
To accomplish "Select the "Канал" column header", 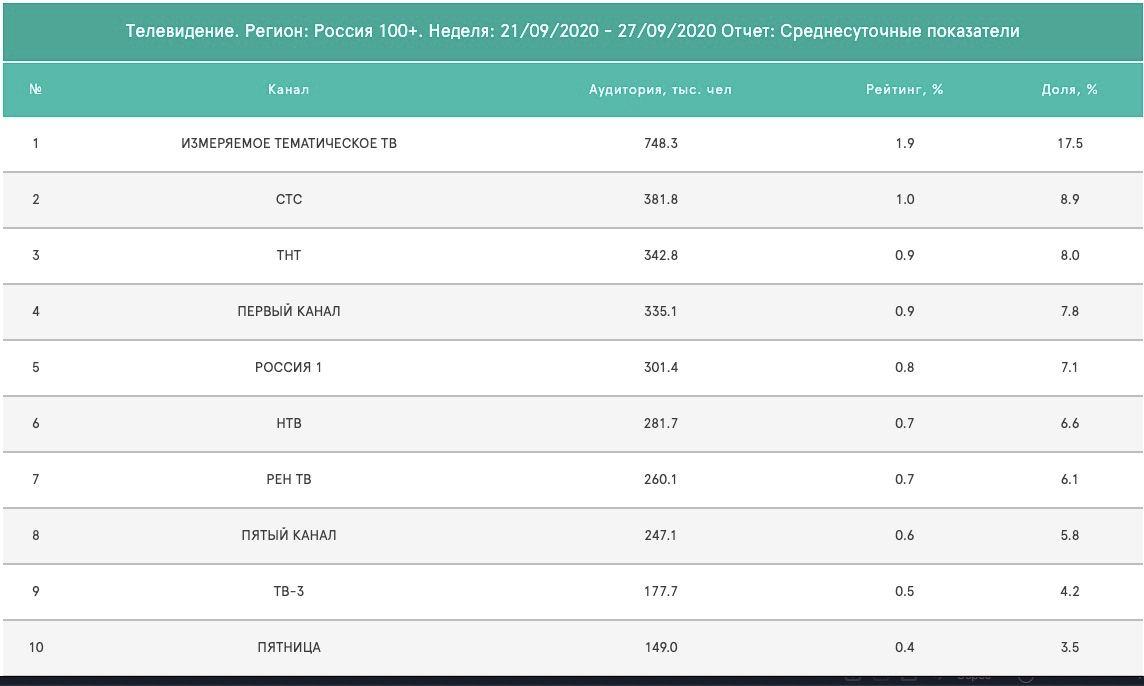I will (x=289, y=89).
